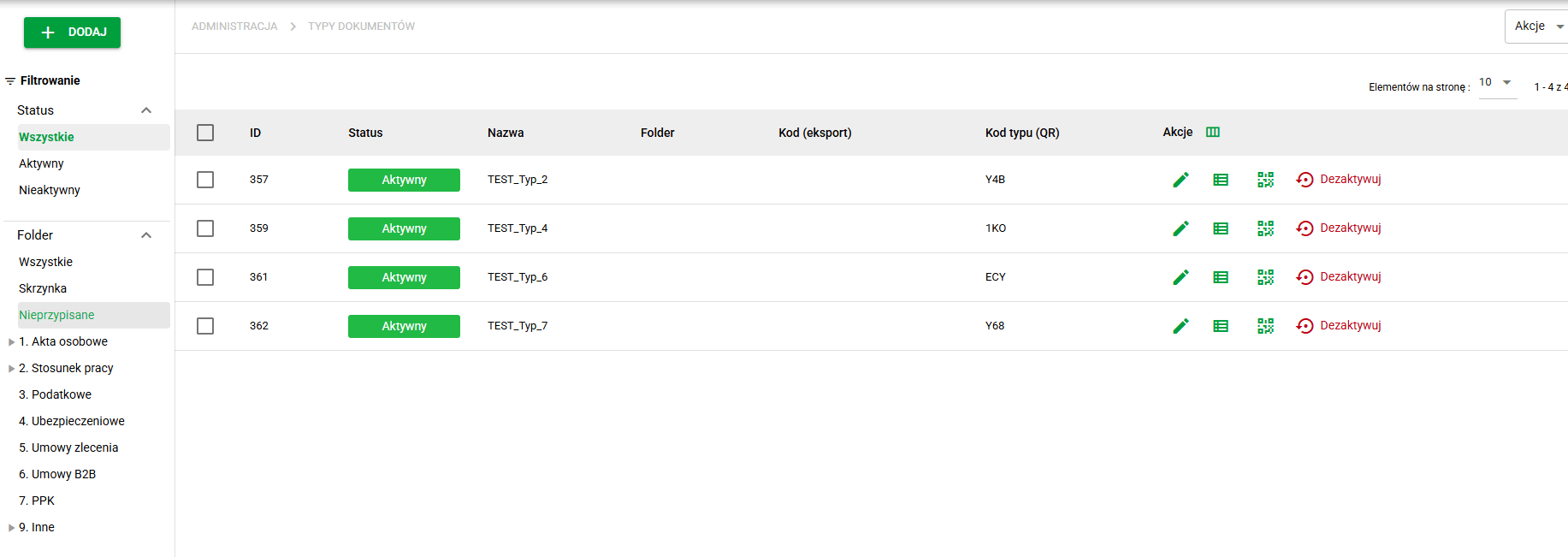Edit TEST_Typ_7 with the pencil icon
The height and width of the screenshot is (557, 1568).
point(1180,326)
